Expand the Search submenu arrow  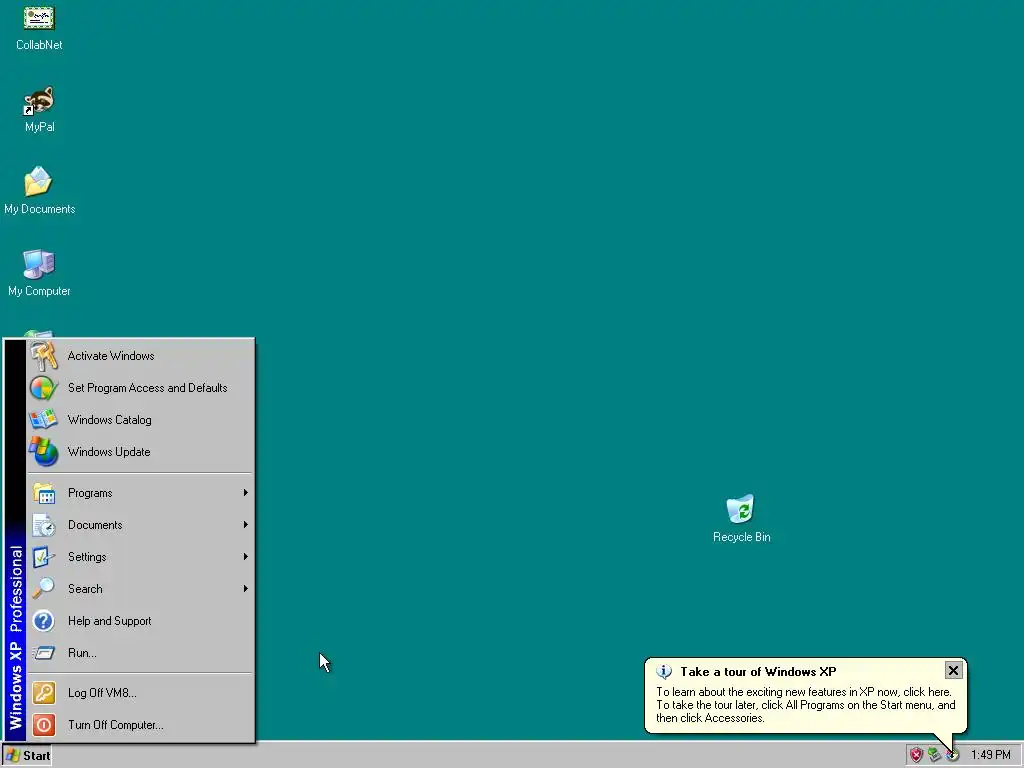coord(246,588)
